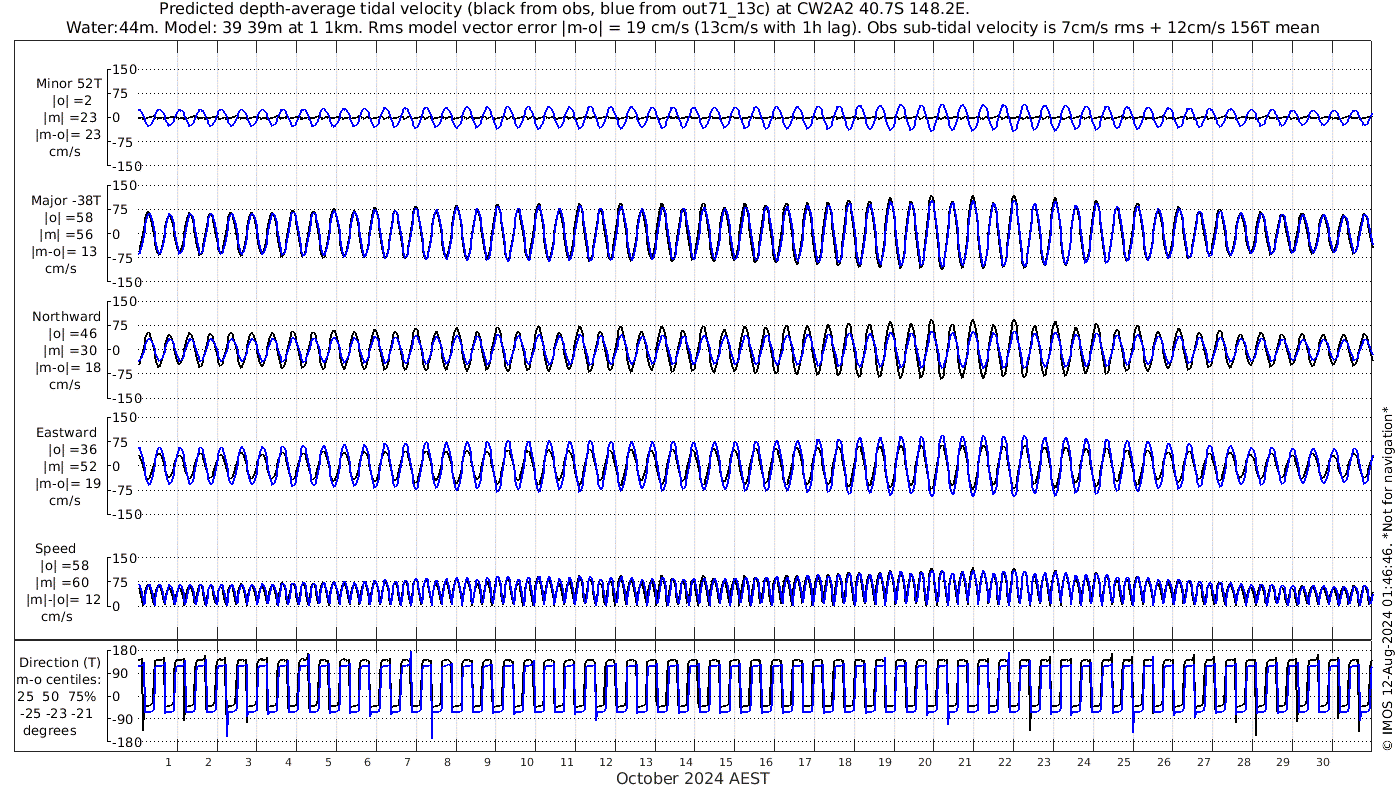Click the "|m-o|= 19" value in Eastward panel

66,484
